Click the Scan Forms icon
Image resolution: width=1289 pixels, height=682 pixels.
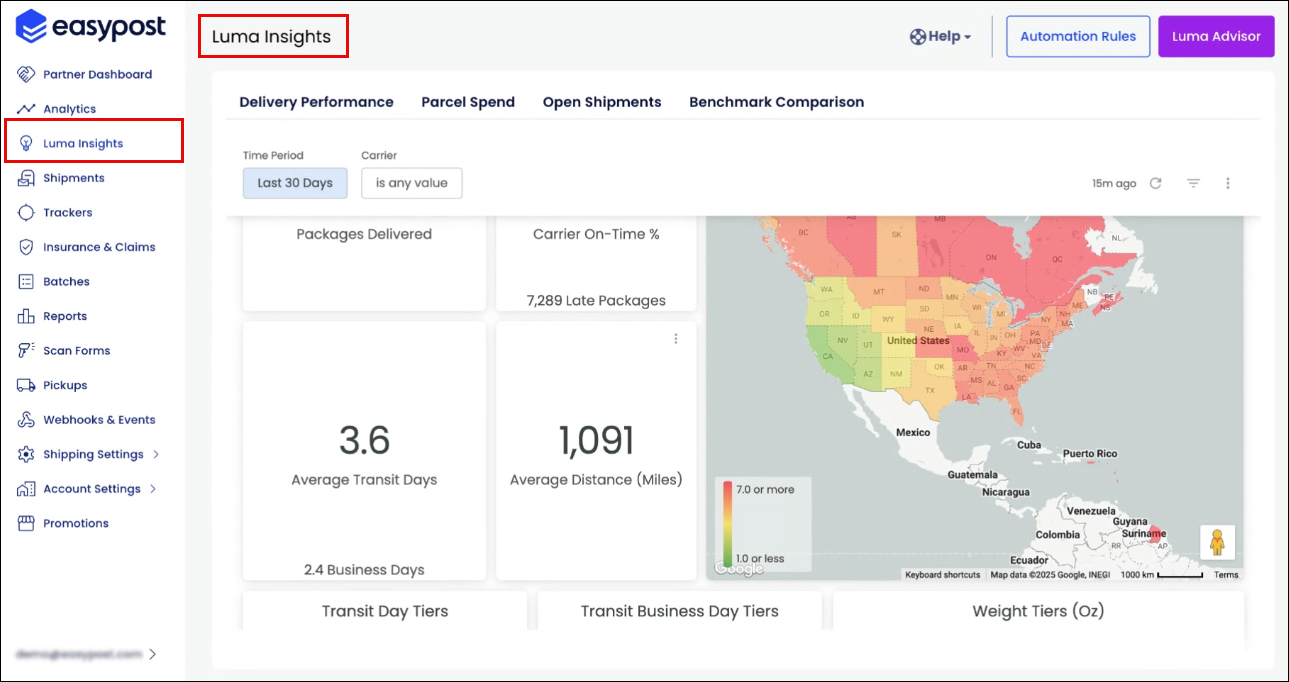point(27,351)
